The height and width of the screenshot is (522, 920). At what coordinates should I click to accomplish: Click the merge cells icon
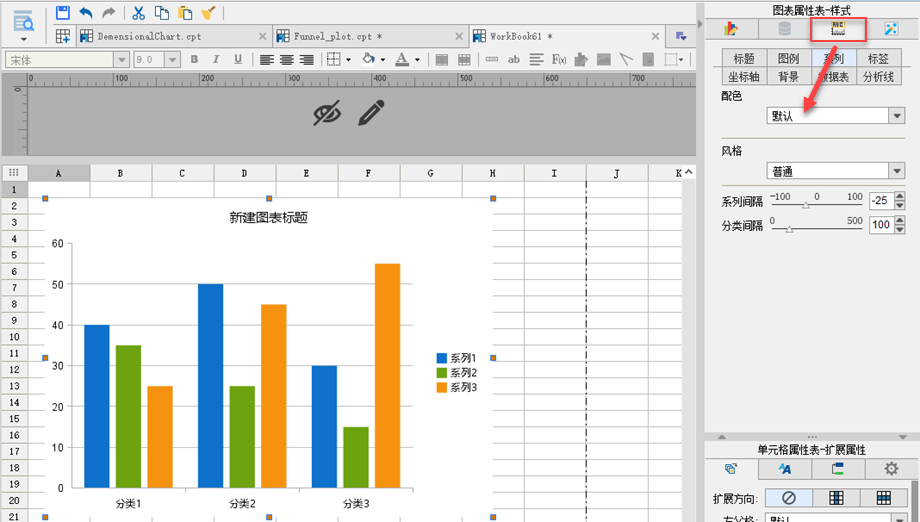pyautogui.click(x=442, y=59)
